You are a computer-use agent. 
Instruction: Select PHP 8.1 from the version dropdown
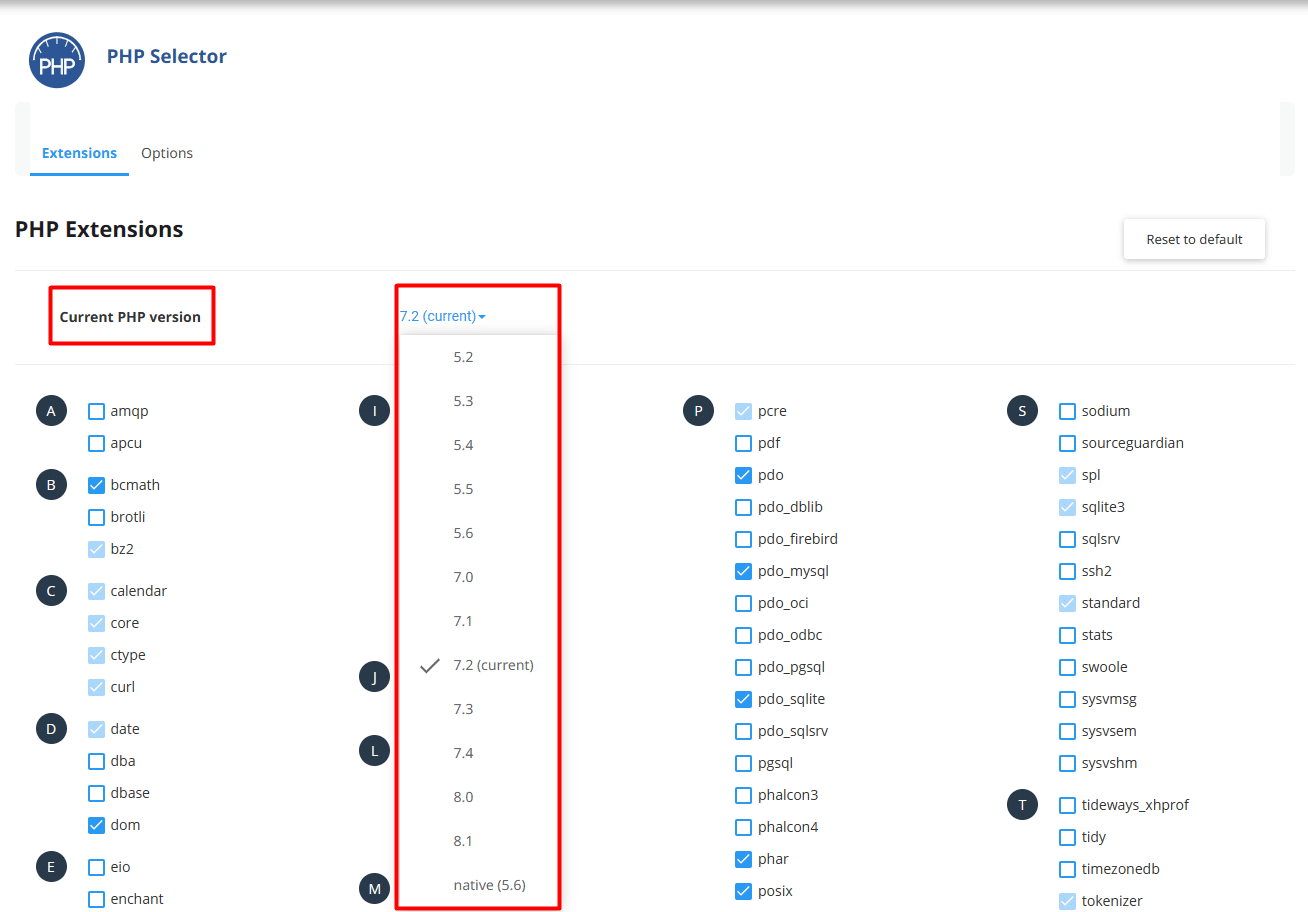[463, 840]
